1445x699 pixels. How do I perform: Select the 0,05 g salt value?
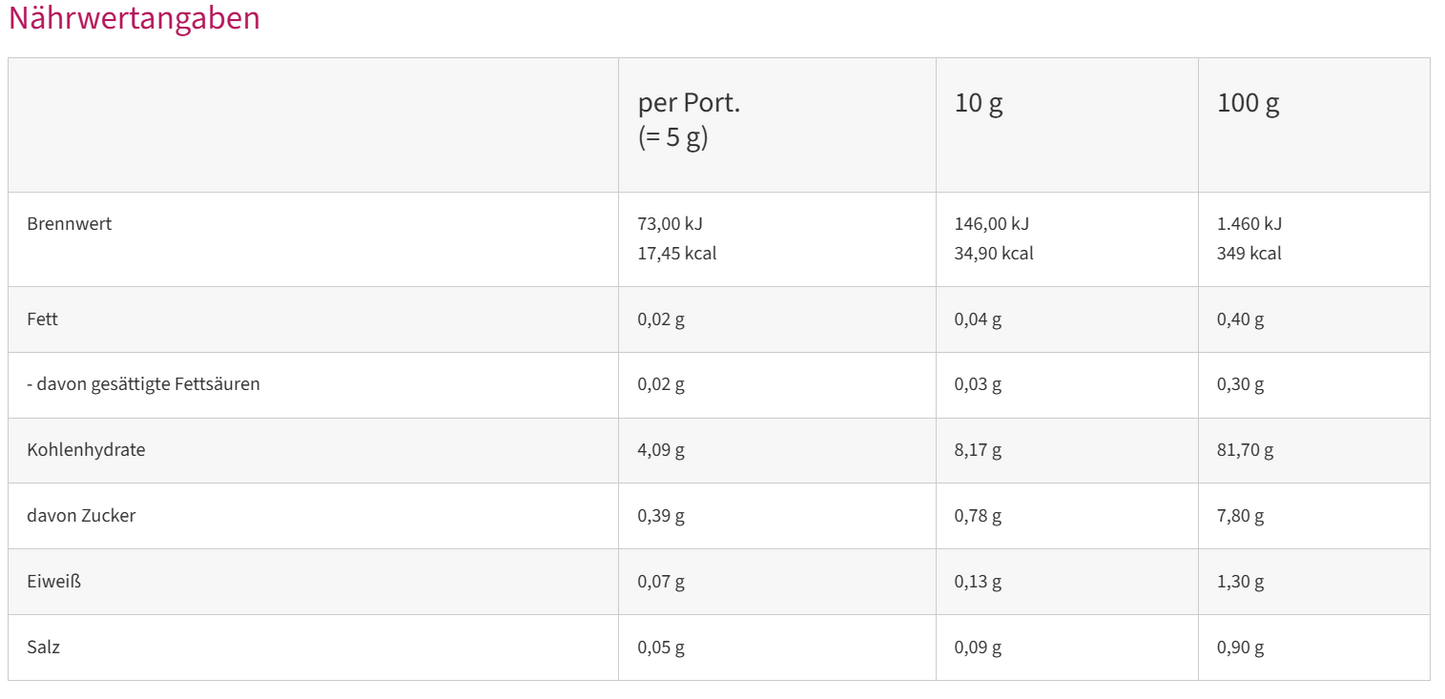661,647
